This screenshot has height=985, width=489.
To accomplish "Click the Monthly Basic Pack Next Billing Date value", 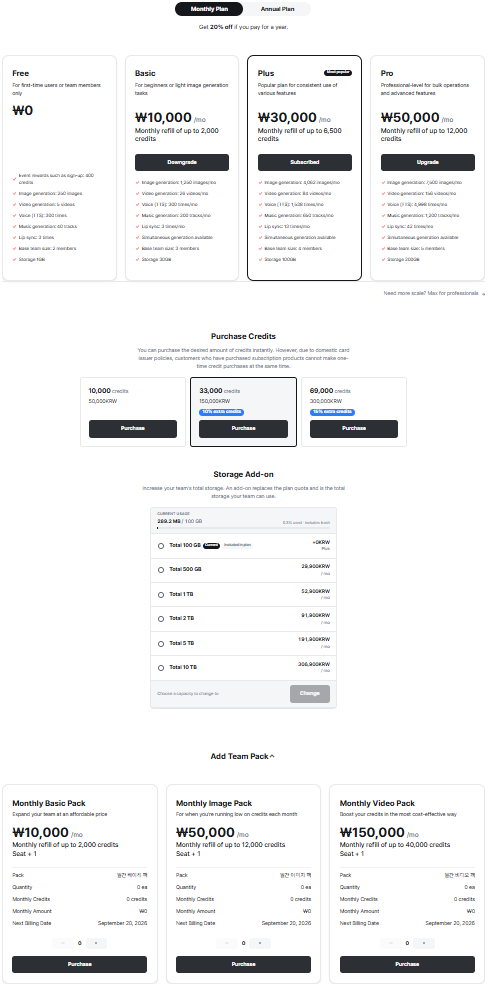I will click(x=123, y=923).
